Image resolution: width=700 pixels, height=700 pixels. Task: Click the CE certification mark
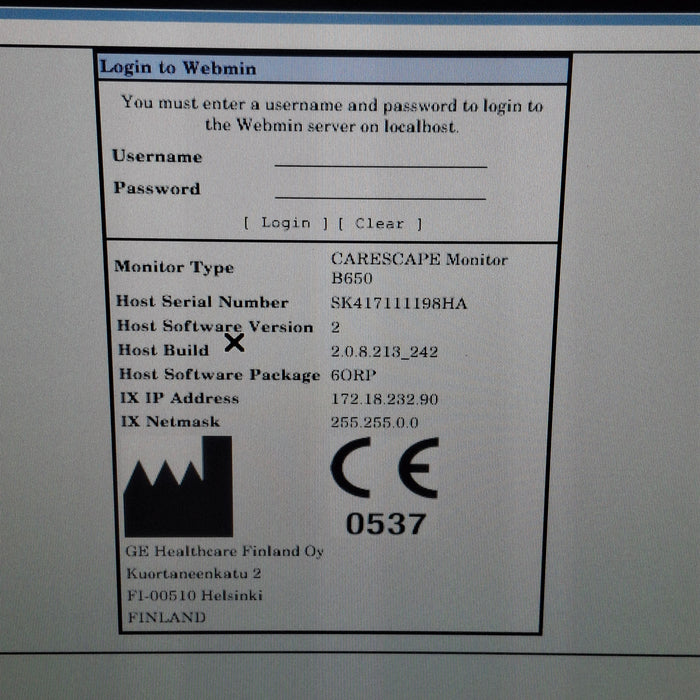tap(384, 468)
